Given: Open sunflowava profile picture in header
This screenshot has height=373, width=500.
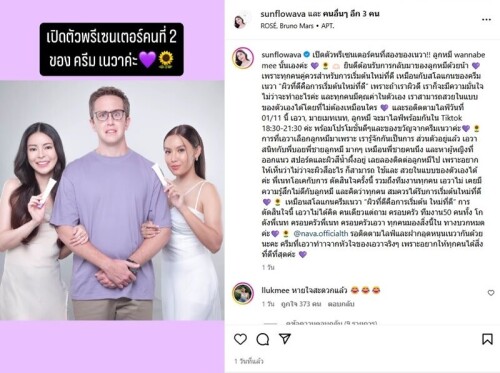Looking at the screenshot, I should (241, 20).
